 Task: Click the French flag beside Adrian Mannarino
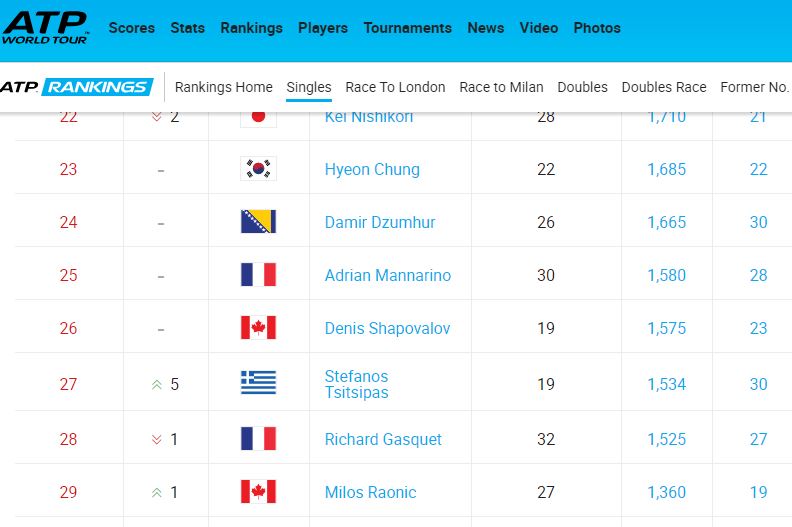(x=258, y=275)
